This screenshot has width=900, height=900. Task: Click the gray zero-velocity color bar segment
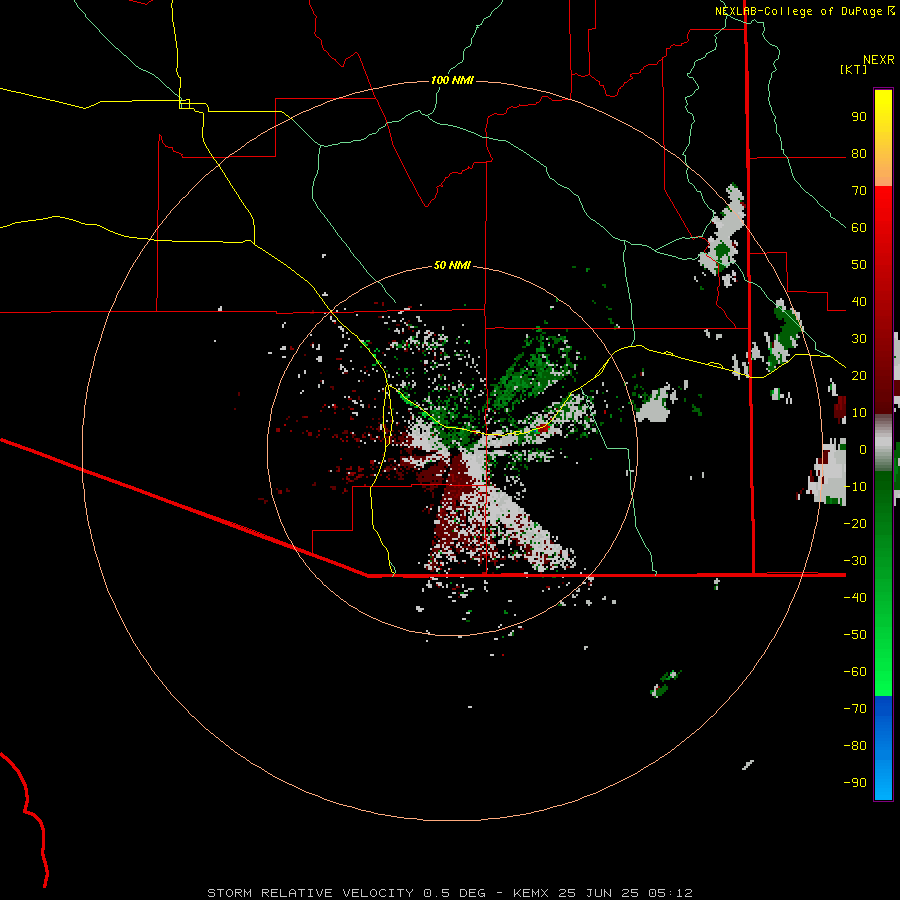coord(883,442)
